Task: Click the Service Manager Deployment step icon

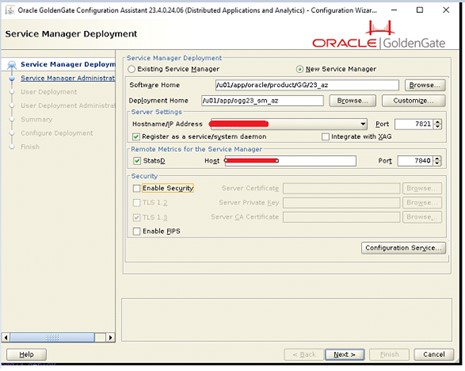Action: pyautogui.click(x=12, y=64)
